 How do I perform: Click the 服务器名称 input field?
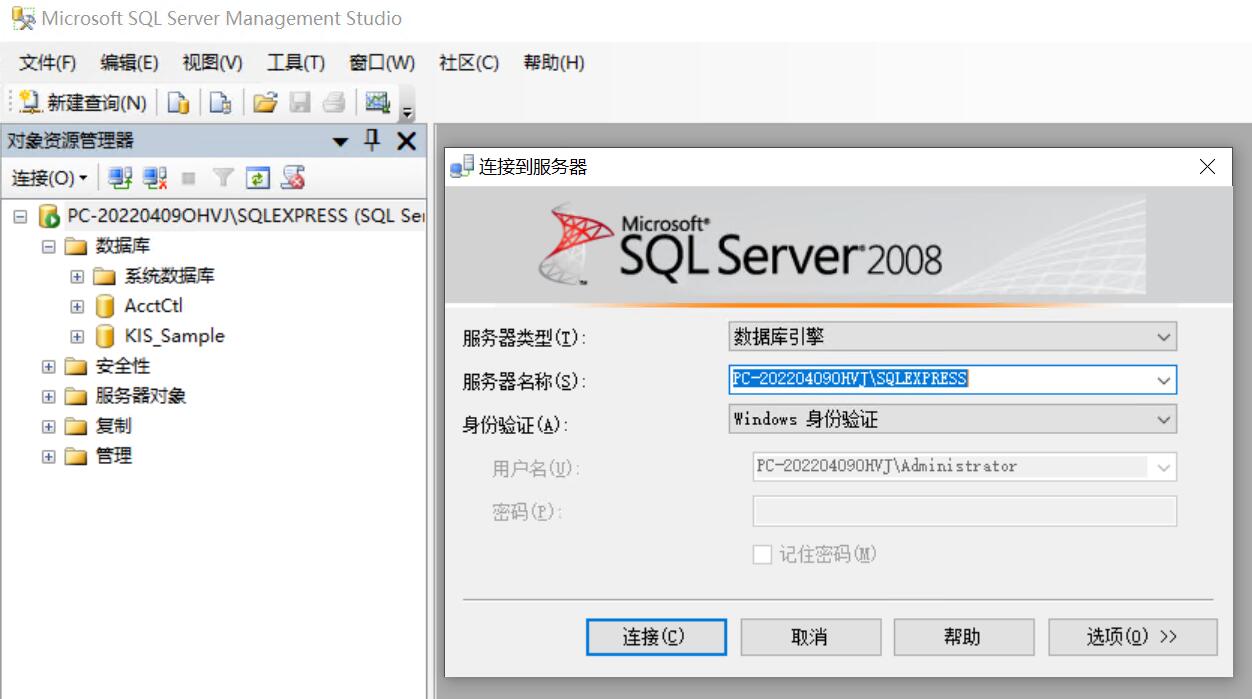pos(938,380)
